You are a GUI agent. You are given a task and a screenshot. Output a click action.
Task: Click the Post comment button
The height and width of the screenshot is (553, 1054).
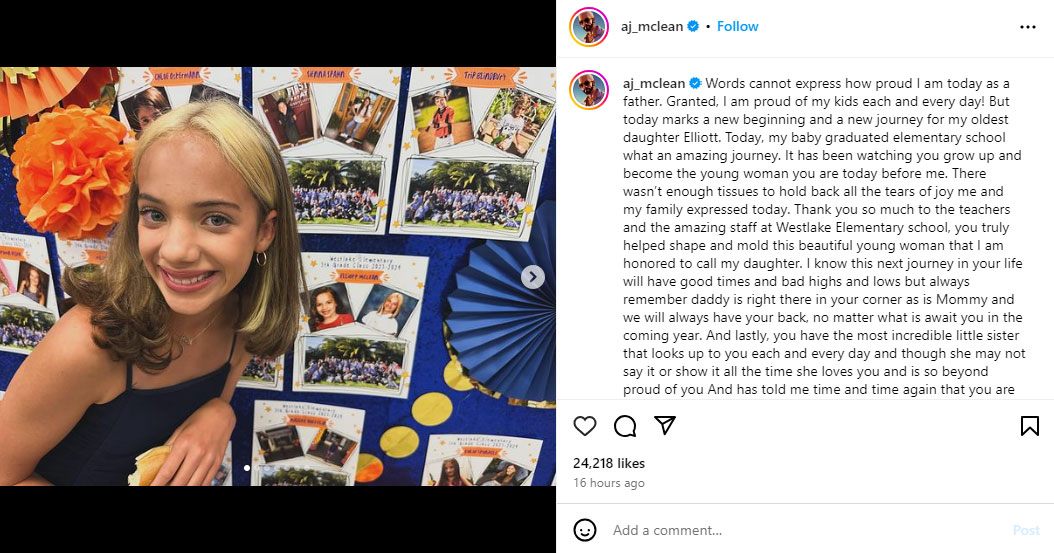tap(1026, 530)
